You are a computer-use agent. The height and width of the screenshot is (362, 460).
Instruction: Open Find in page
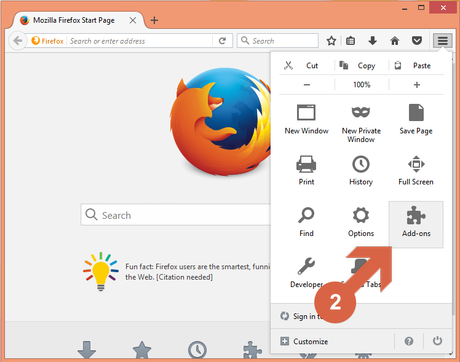[x=306, y=222]
